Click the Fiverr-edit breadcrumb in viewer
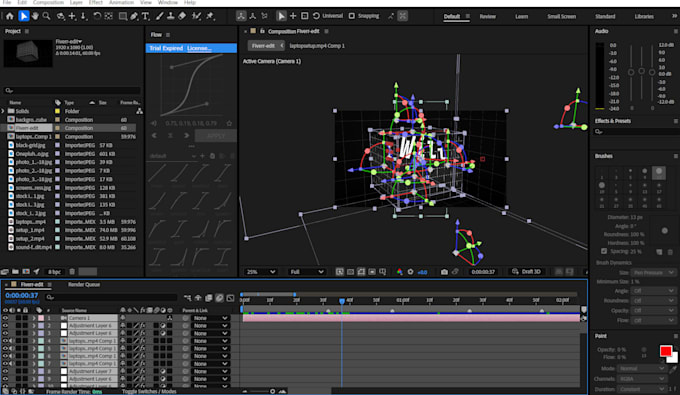This screenshot has width=680, height=395. 263,46
